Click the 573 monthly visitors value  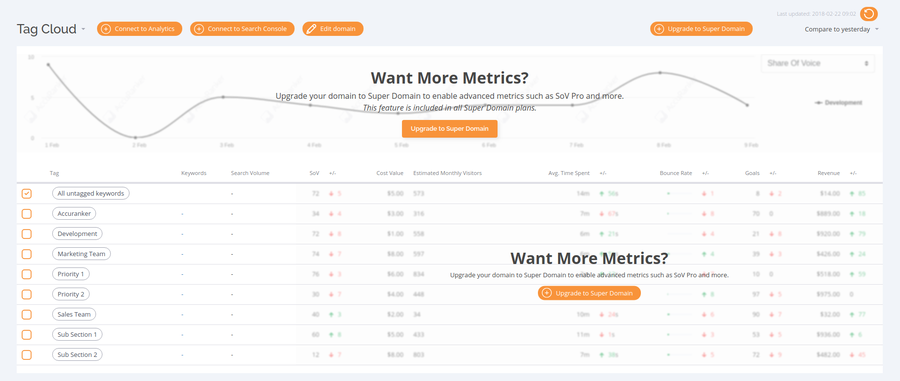[418, 193]
